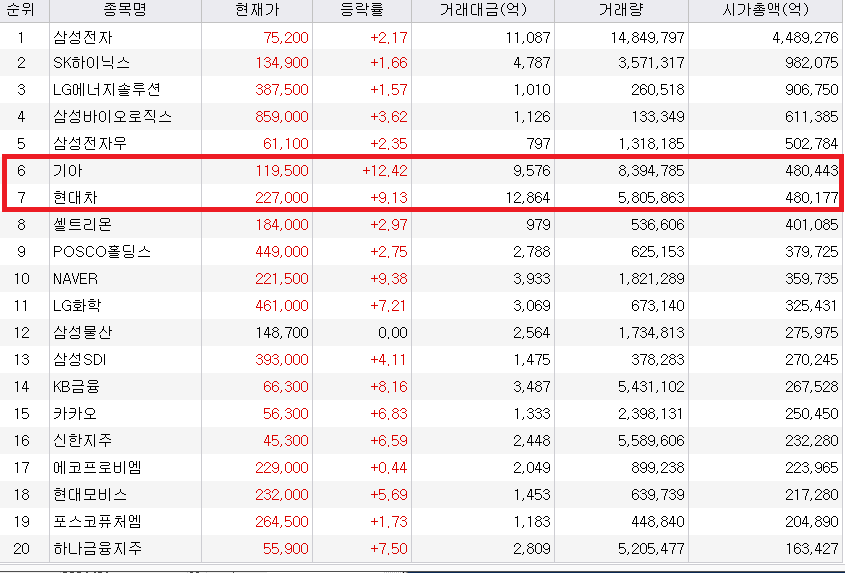The image size is (845, 573).
Task: Click the 148,700 price for 삼성물산
Action: (x=282, y=333)
